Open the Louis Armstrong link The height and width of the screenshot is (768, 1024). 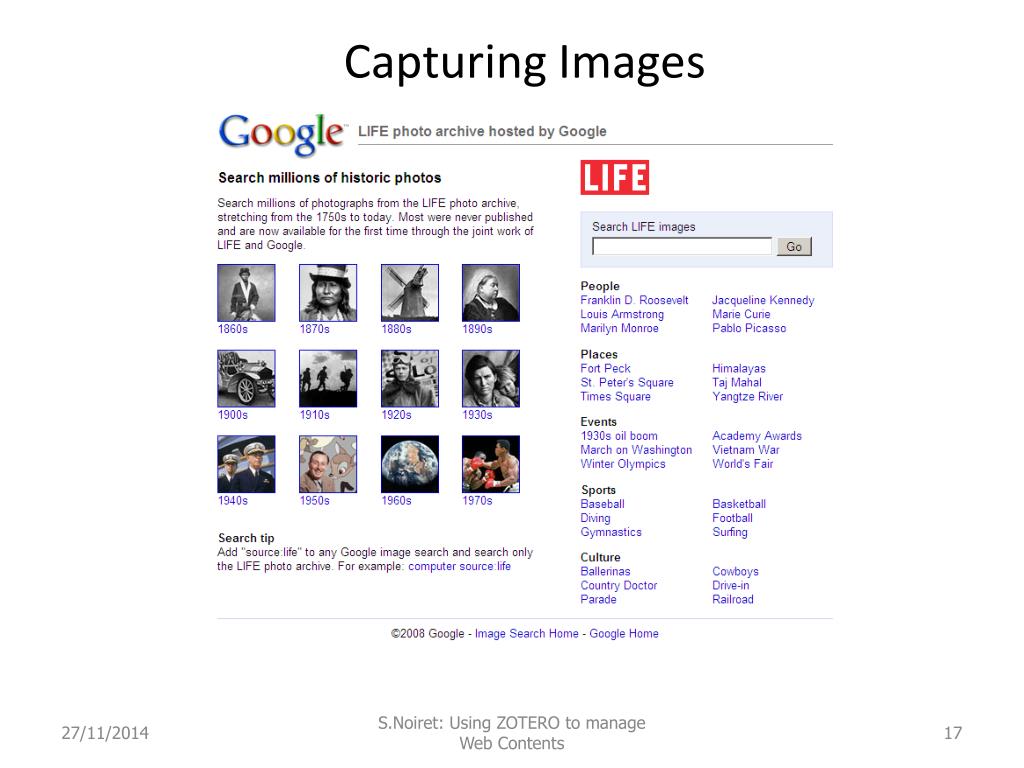click(x=622, y=314)
